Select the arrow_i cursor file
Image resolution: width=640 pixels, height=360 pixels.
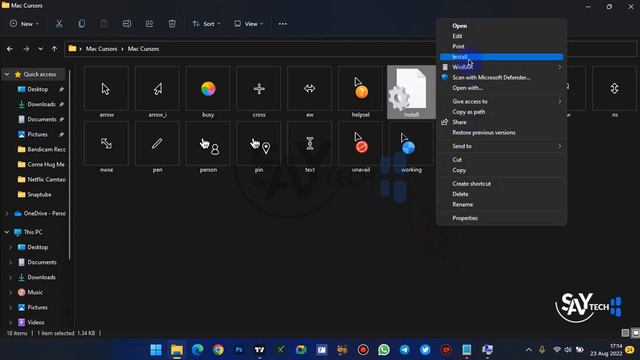[157, 93]
